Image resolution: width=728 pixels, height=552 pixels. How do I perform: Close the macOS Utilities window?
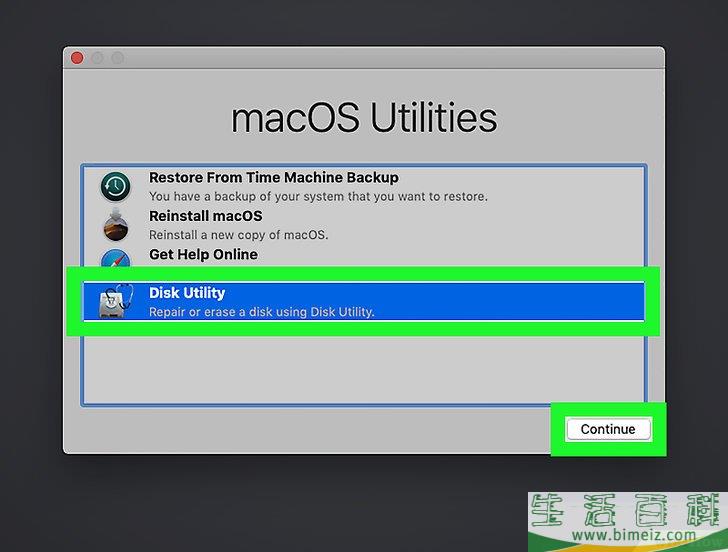(x=78, y=58)
